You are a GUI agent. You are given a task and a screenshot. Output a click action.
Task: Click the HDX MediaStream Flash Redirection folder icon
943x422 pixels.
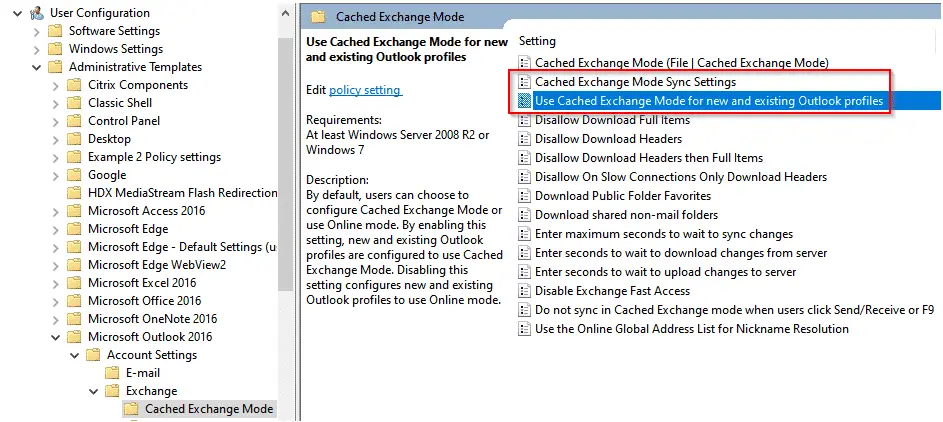(x=74, y=193)
